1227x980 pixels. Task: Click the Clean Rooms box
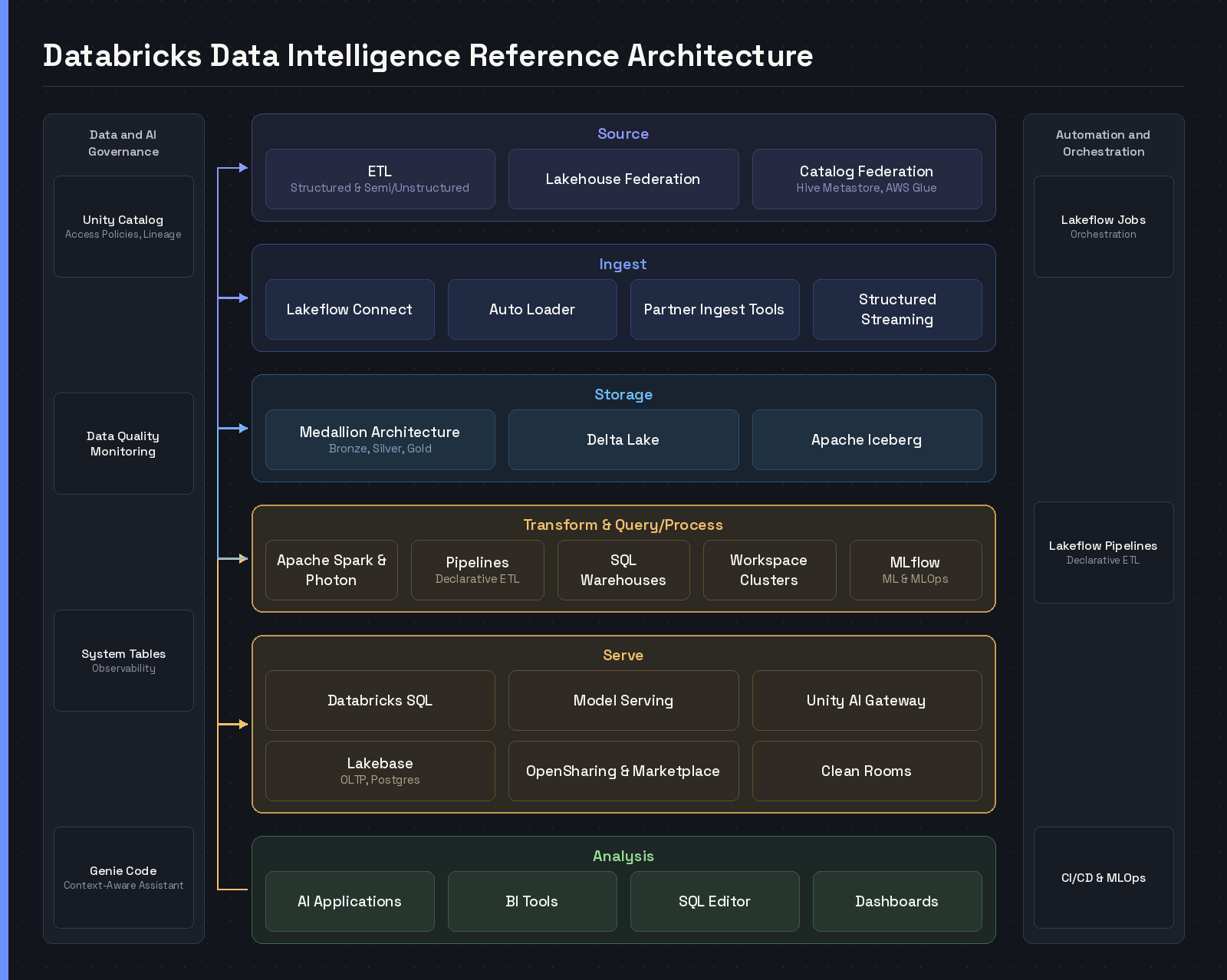coord(867,771)
